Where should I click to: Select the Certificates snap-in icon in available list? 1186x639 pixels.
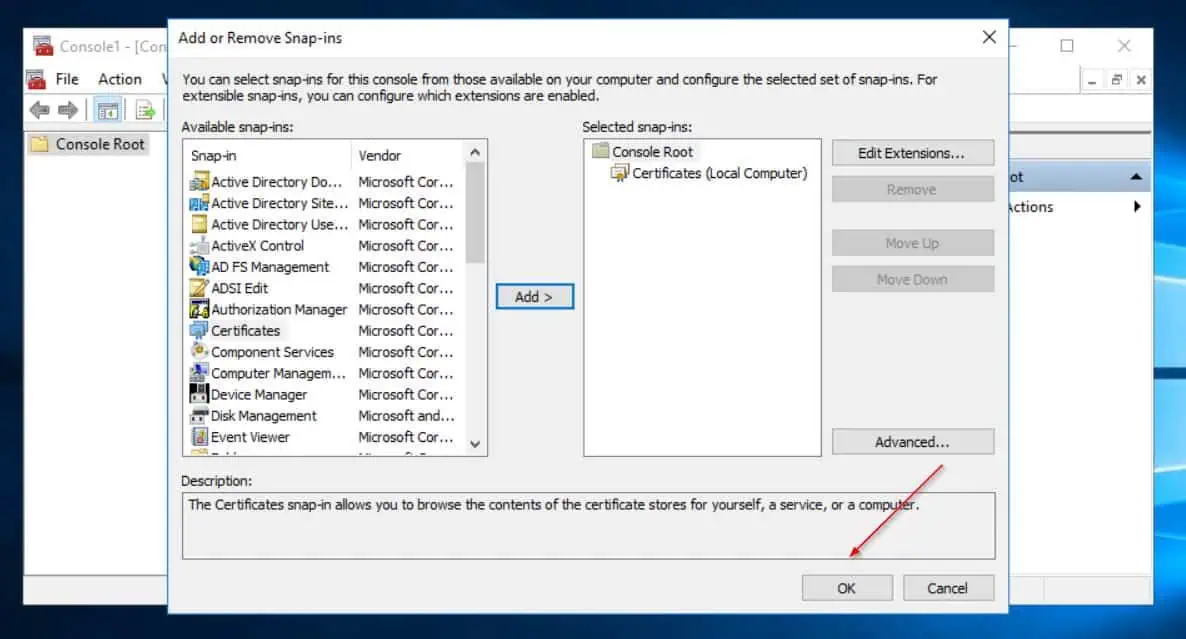click(199, 330)
